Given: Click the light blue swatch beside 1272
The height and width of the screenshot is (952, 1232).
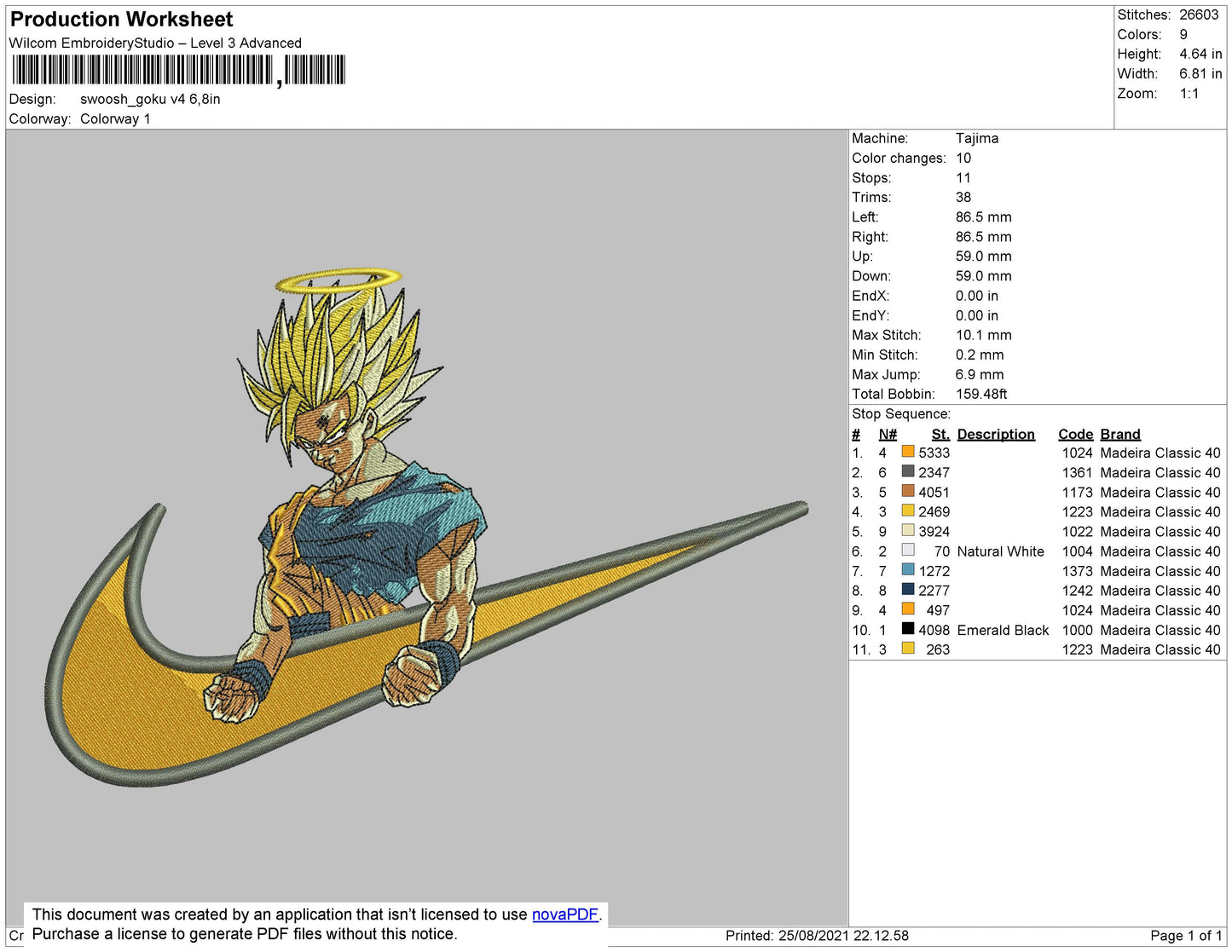Looking at the screenshot, I should pyautogui.click(x=908, y=570).
